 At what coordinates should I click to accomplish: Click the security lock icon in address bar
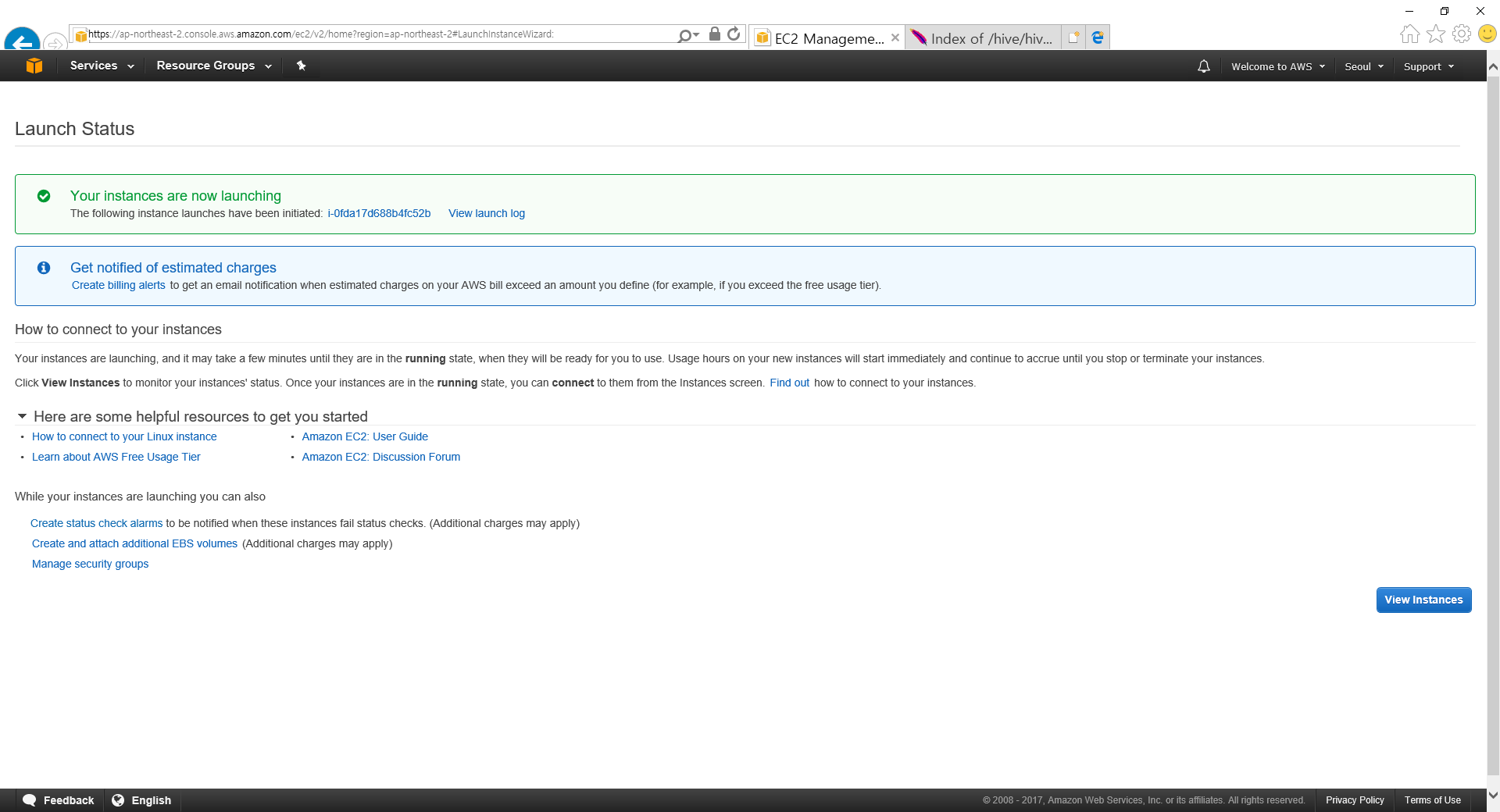(x=714, y=34)
